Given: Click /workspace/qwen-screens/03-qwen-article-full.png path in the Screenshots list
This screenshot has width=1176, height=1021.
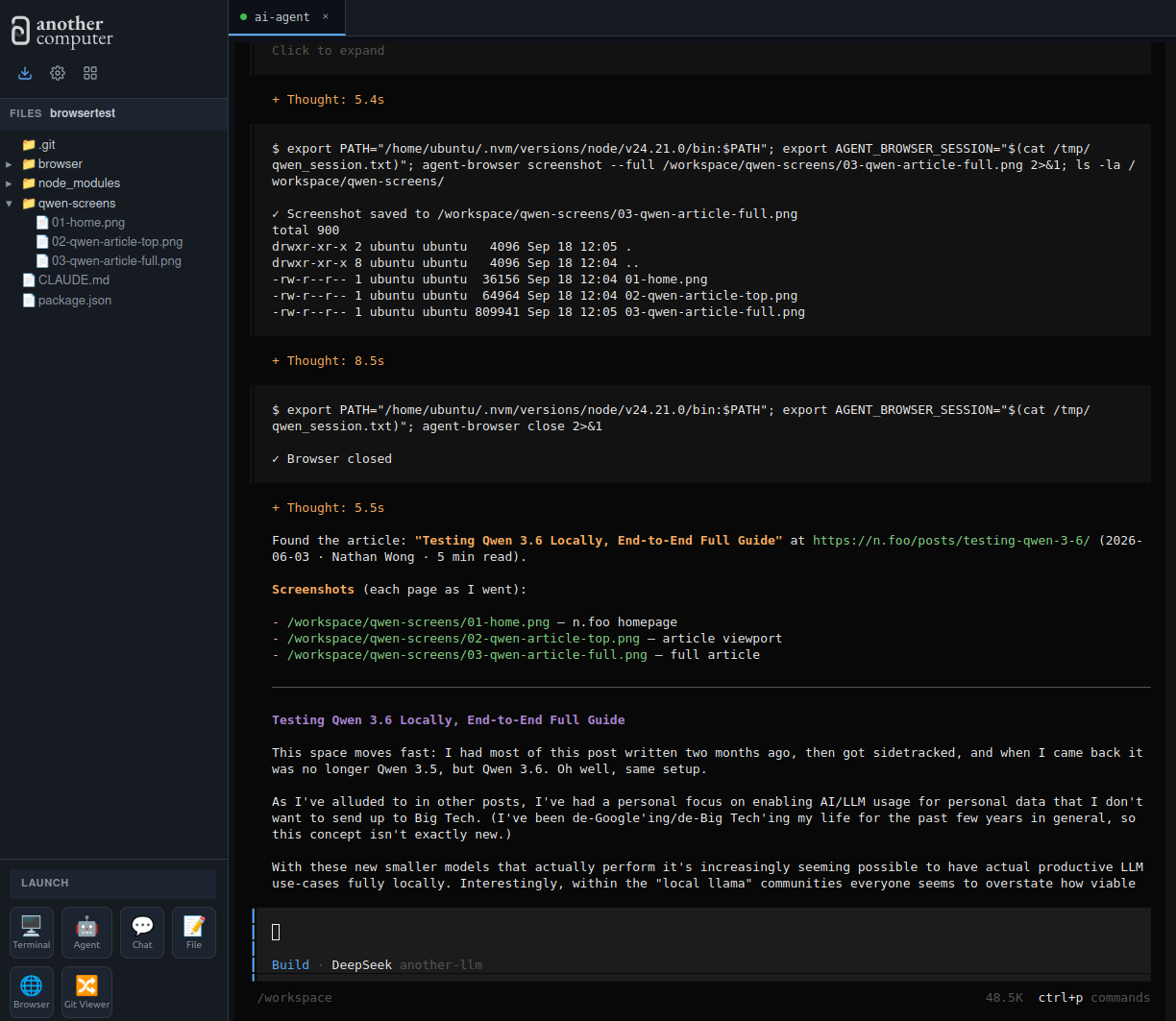Looking at the screenshot, I should pyautogui.click(x=467, y=655).
